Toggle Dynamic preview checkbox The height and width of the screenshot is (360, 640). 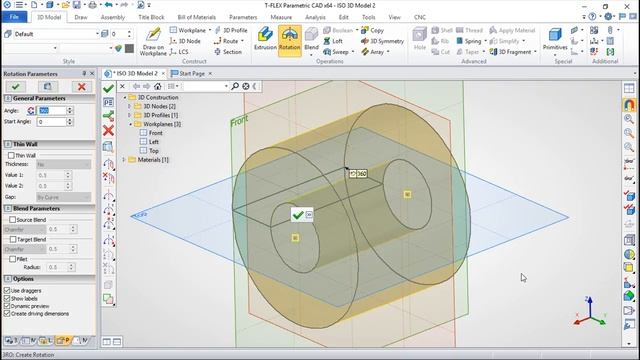[7, 306]
